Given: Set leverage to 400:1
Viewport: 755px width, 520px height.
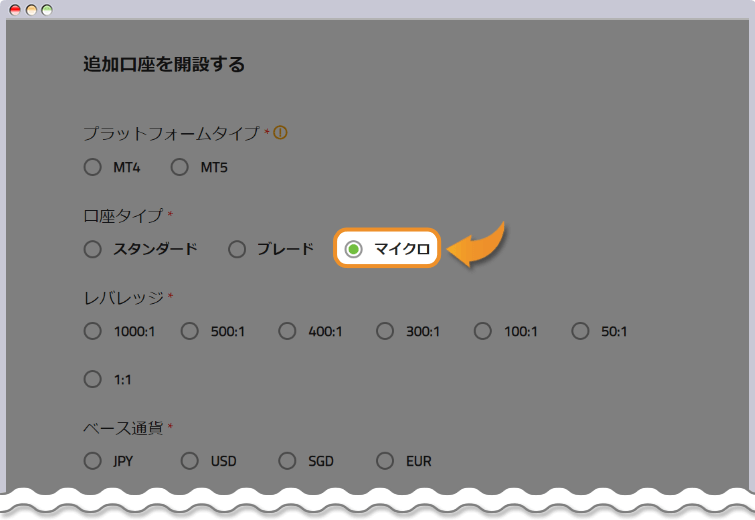Looking at the screenshot, I should click(287, 331).
